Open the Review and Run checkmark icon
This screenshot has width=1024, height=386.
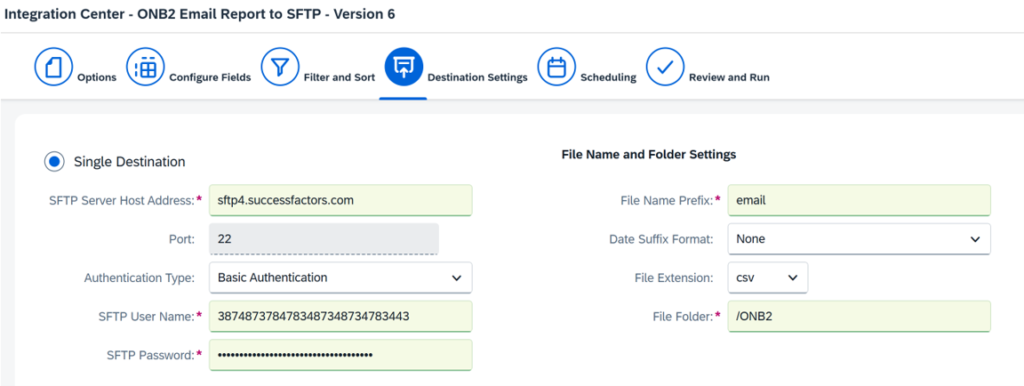pos(665,67)
